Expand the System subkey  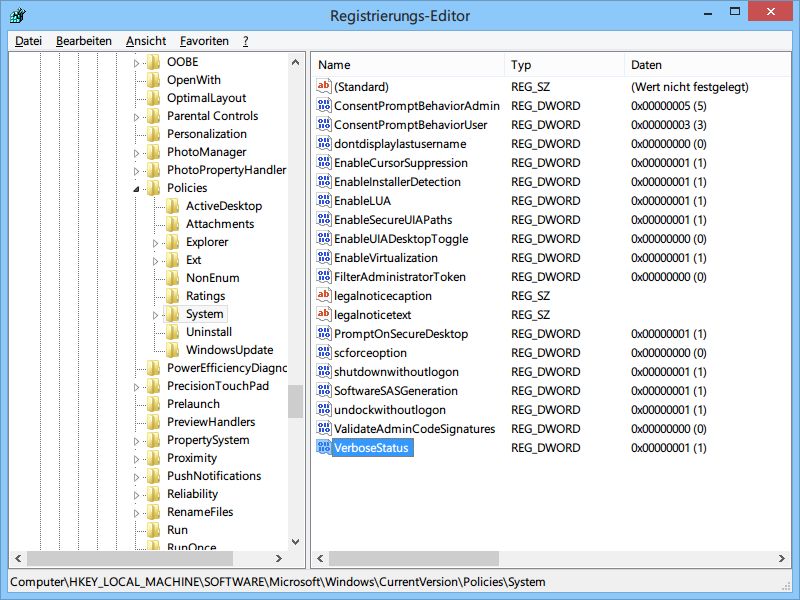[x=156, y=315]
